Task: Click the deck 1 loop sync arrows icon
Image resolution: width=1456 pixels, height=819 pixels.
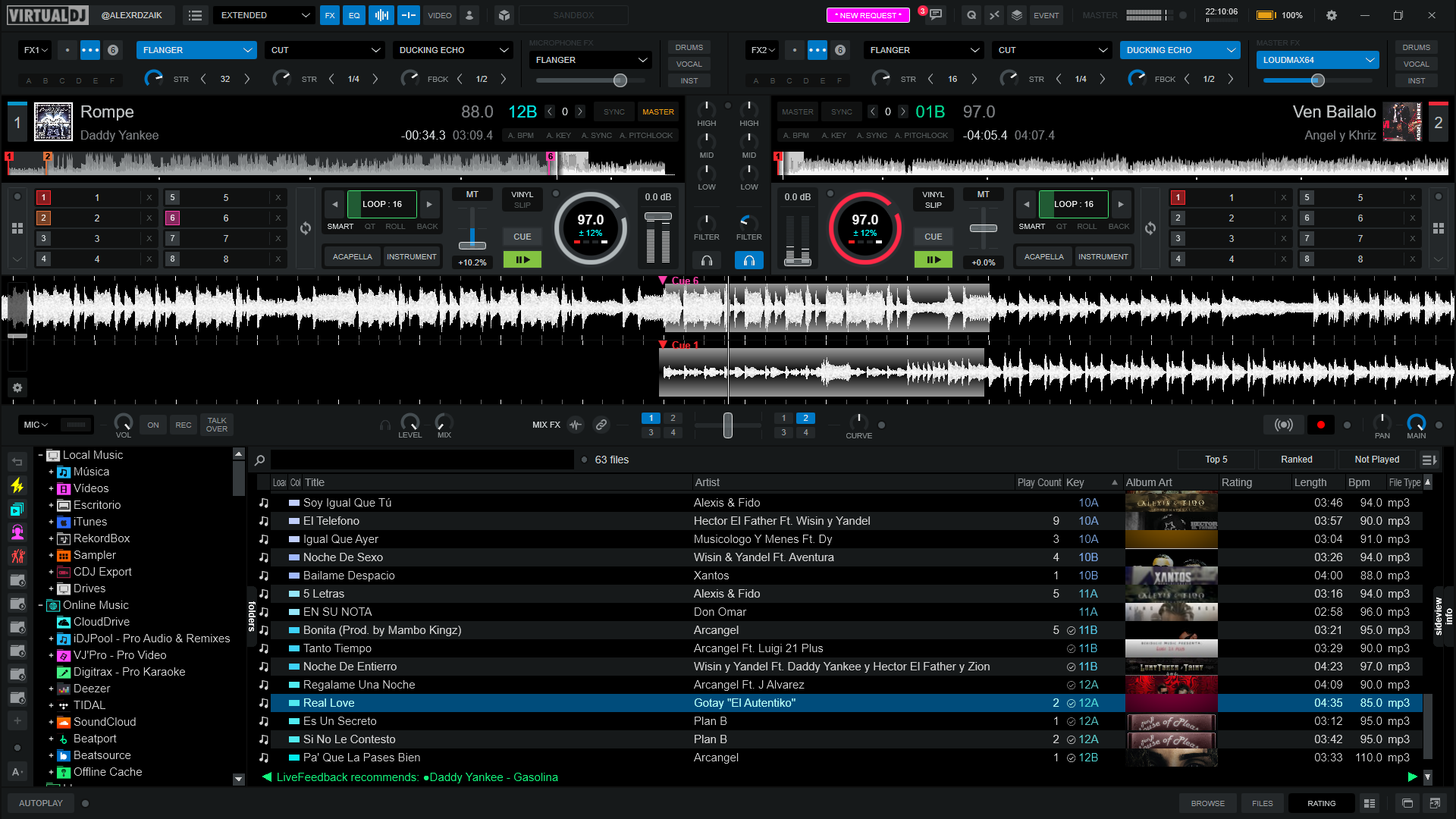Action: coord(305,228)
